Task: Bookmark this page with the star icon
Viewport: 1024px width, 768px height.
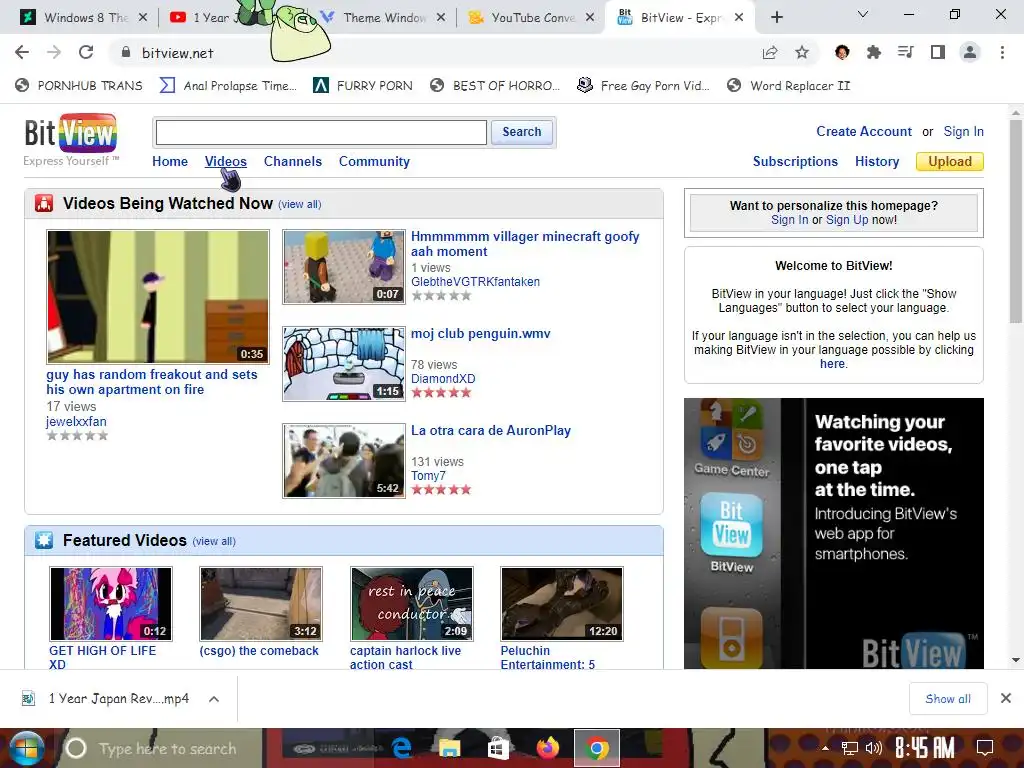Action: (802, 52)
